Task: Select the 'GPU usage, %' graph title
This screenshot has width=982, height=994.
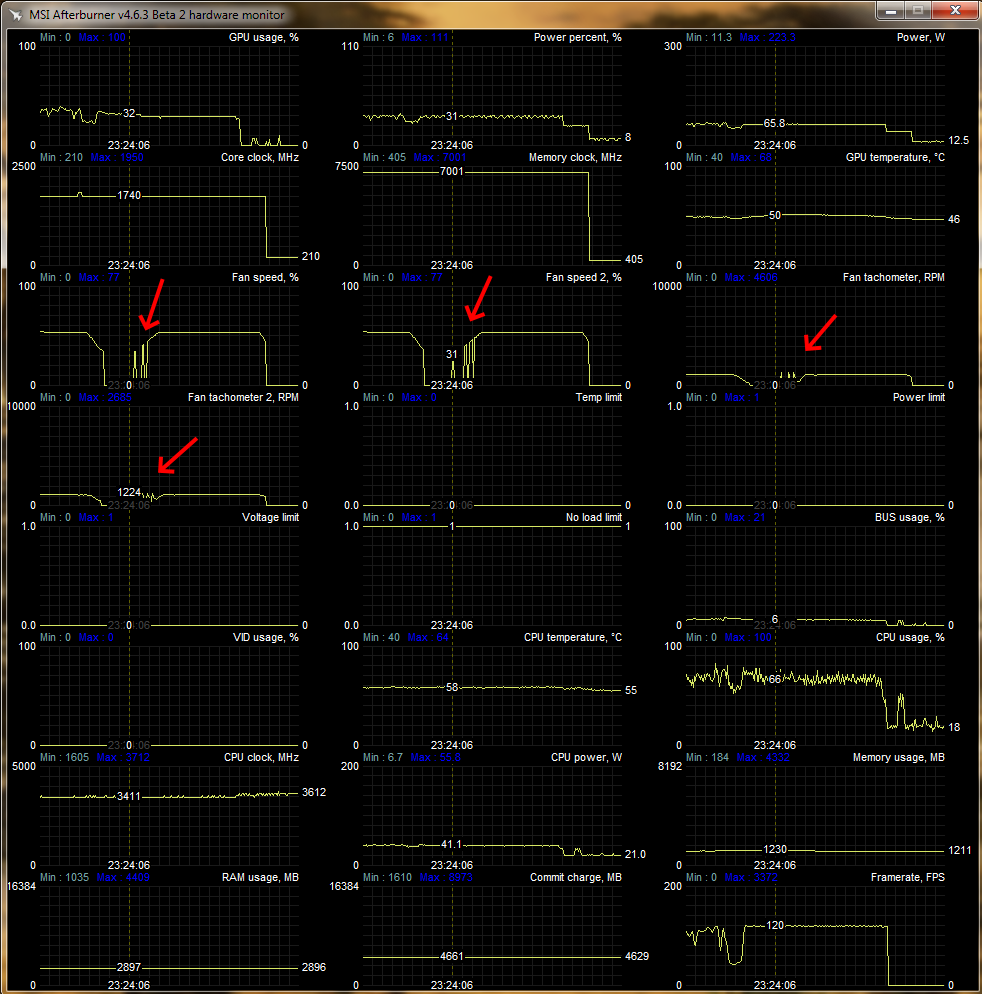Action: (264, 37)
